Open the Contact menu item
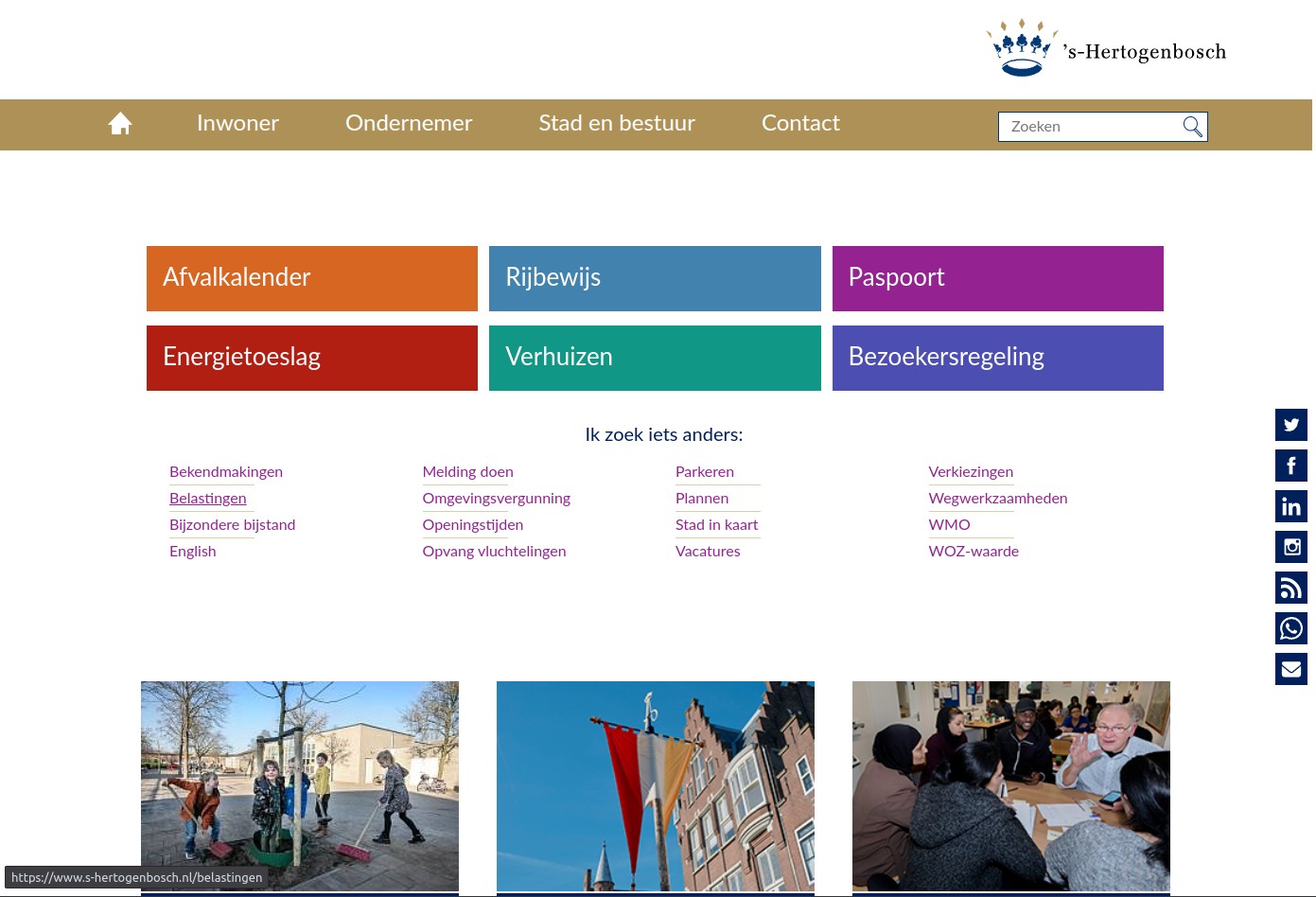Screen dimensions: 1316x897 point(800,123)
